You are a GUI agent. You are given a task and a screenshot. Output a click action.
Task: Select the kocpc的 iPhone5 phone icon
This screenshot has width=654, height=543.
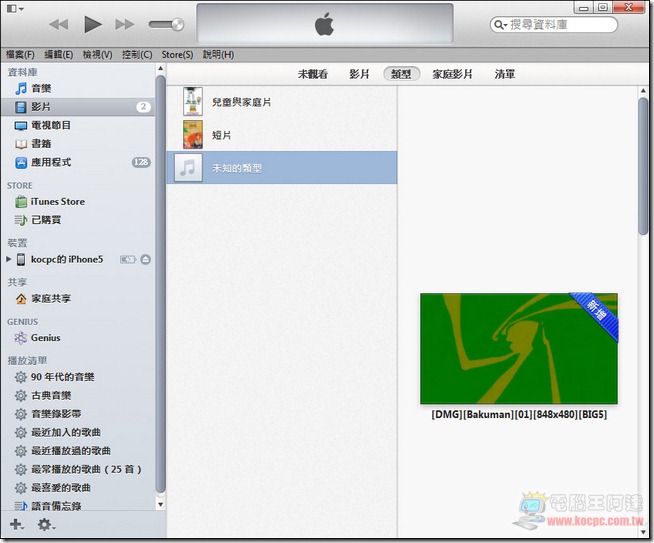20,259
